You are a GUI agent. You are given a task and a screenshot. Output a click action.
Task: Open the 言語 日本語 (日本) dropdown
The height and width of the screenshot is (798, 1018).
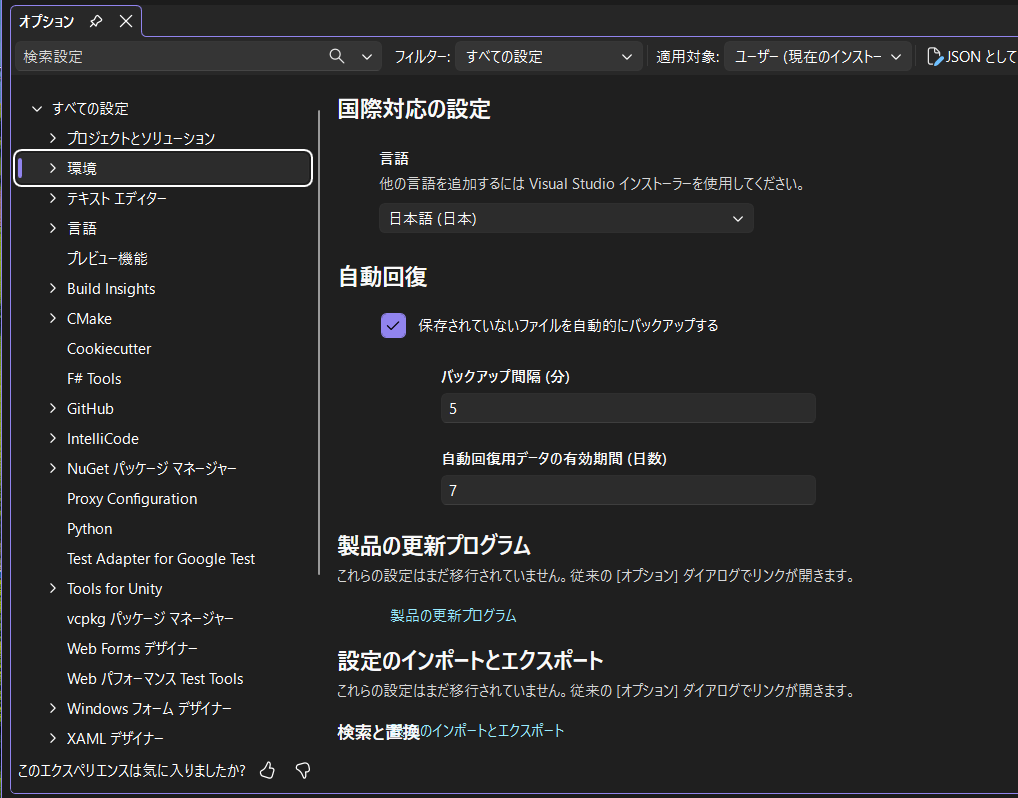pos(566,219)
